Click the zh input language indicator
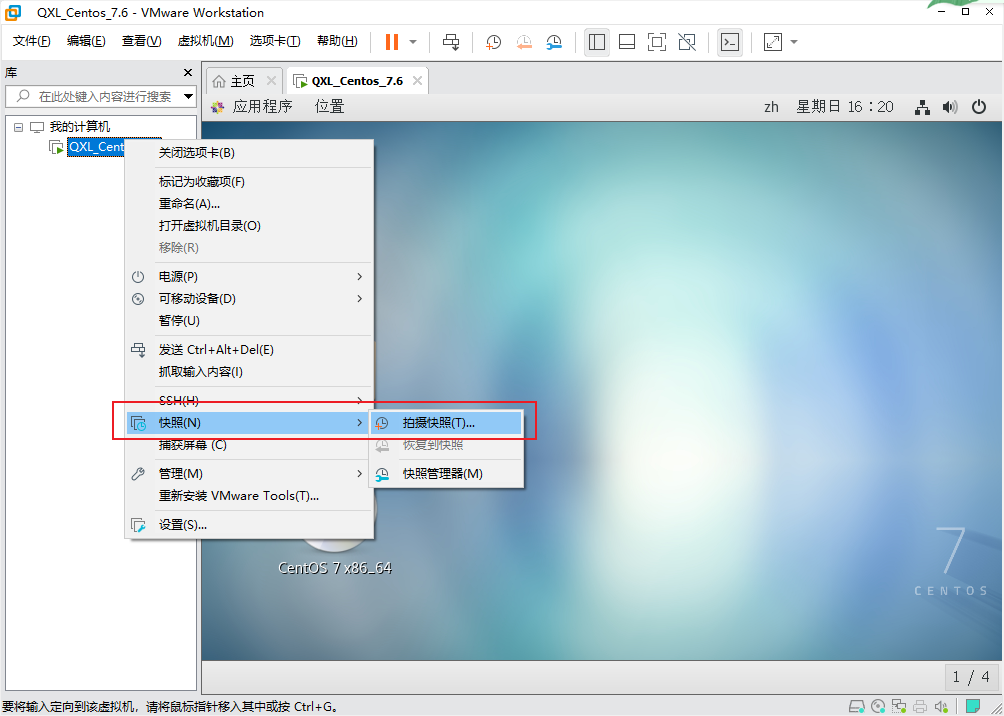Screen dimensions: 1004x716 point(771,107)
